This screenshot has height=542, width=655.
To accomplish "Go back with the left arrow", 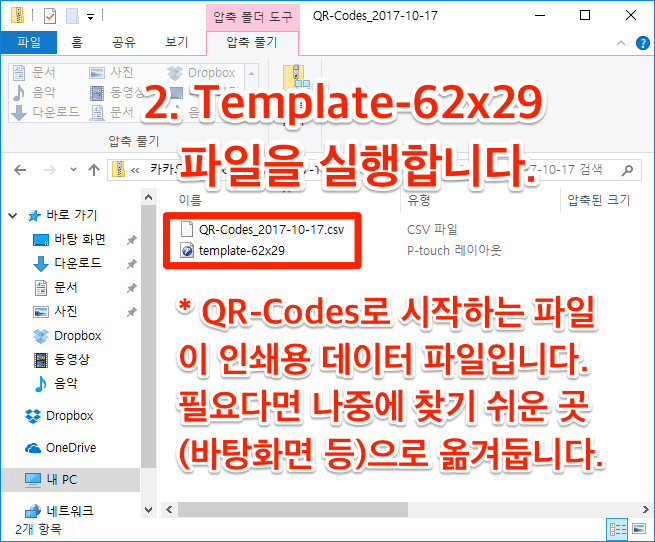I will 20,170.
